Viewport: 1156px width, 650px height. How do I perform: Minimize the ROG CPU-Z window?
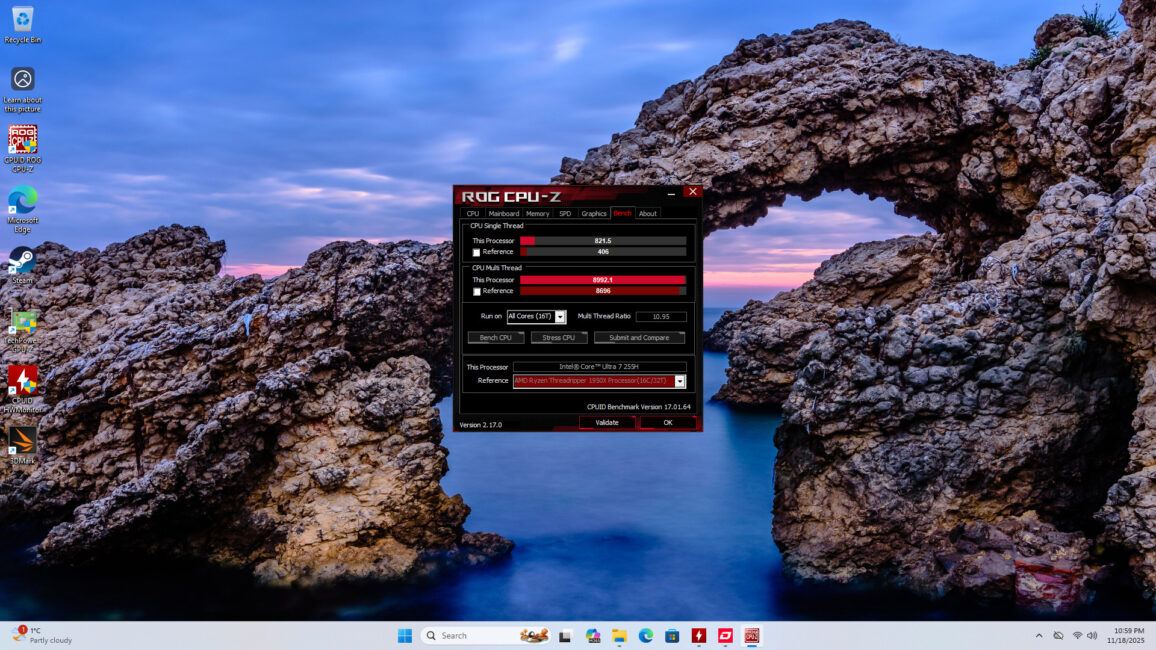pos(671,193)
